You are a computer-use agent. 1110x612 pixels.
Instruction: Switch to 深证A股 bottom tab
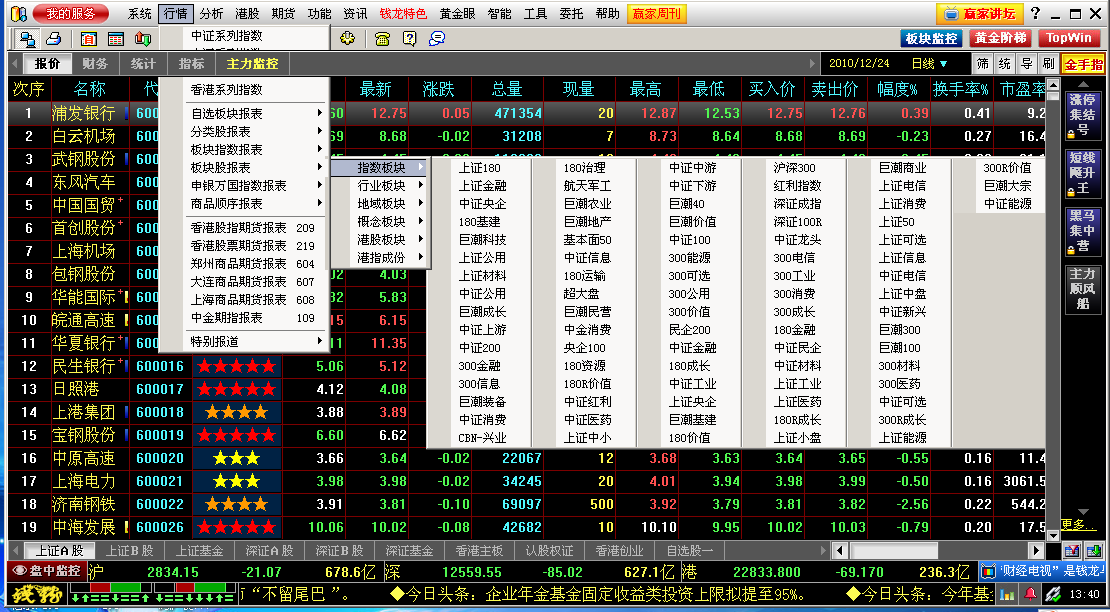tap(269, 550)
